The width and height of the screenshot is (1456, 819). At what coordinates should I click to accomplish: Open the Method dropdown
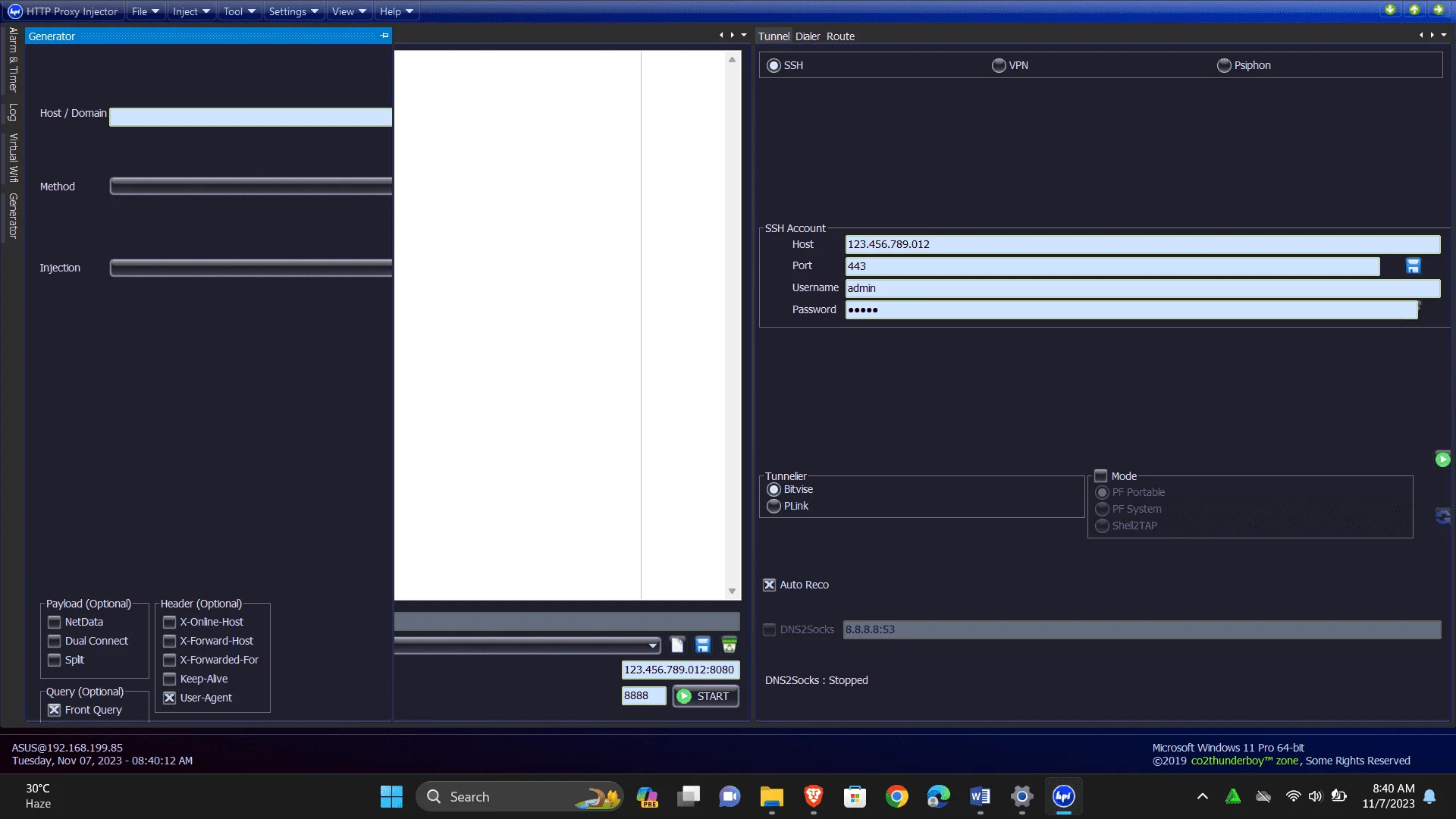(x=251, y=187)
